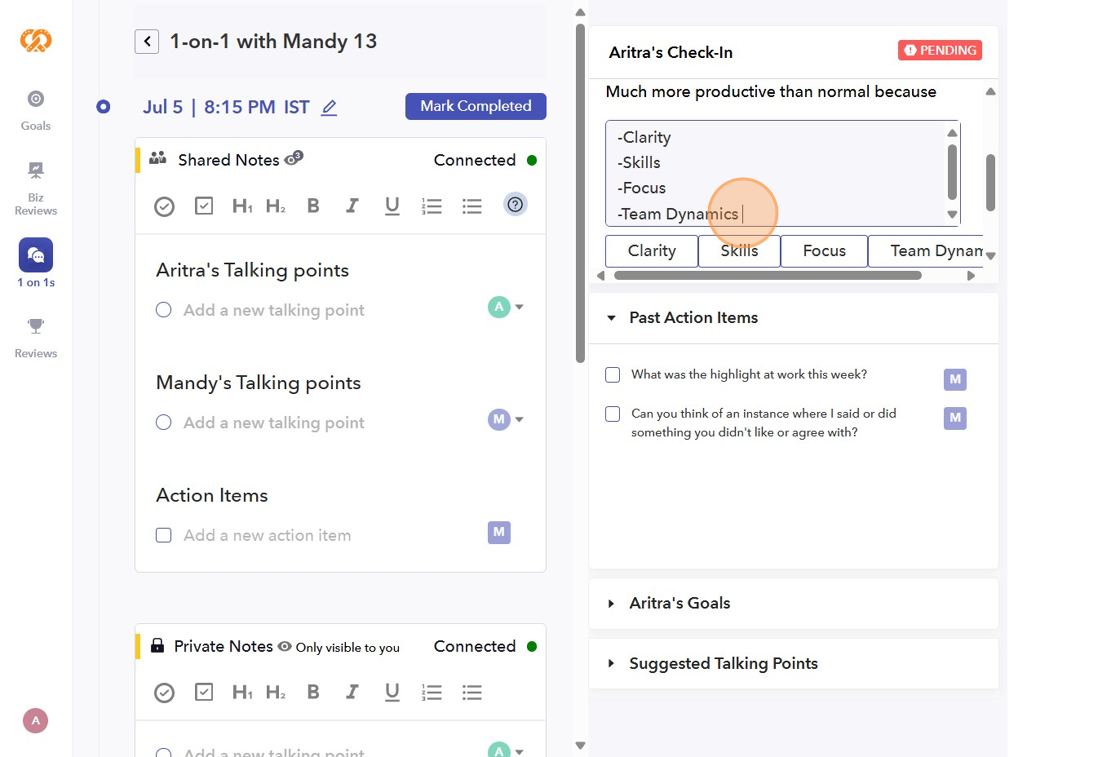Viewport: 1120px width, 757px height.
Task: Edit the meeting date with pencil icon
Action: pos(329,108)
